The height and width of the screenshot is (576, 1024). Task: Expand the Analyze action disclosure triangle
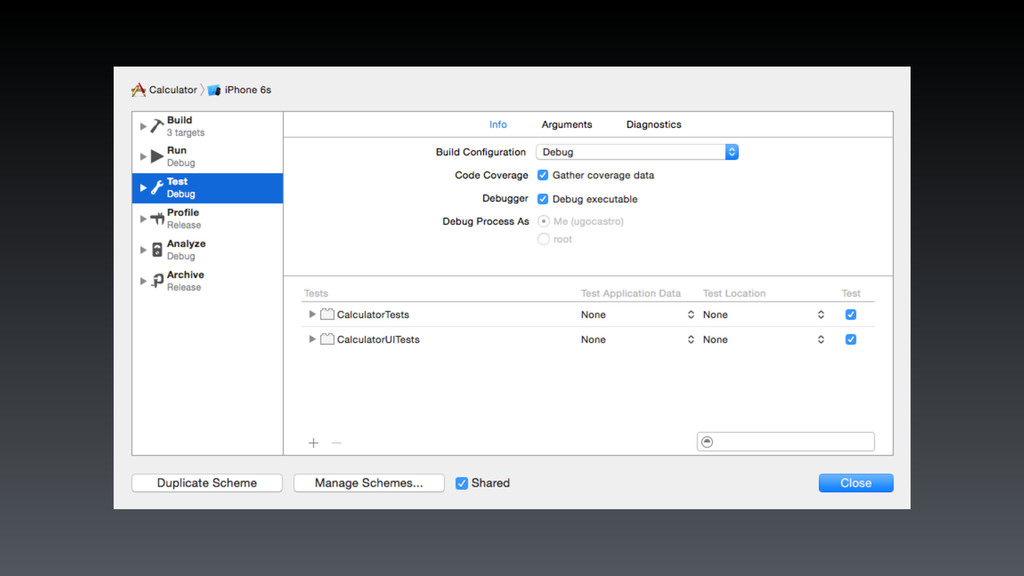[x=143, y=249]
